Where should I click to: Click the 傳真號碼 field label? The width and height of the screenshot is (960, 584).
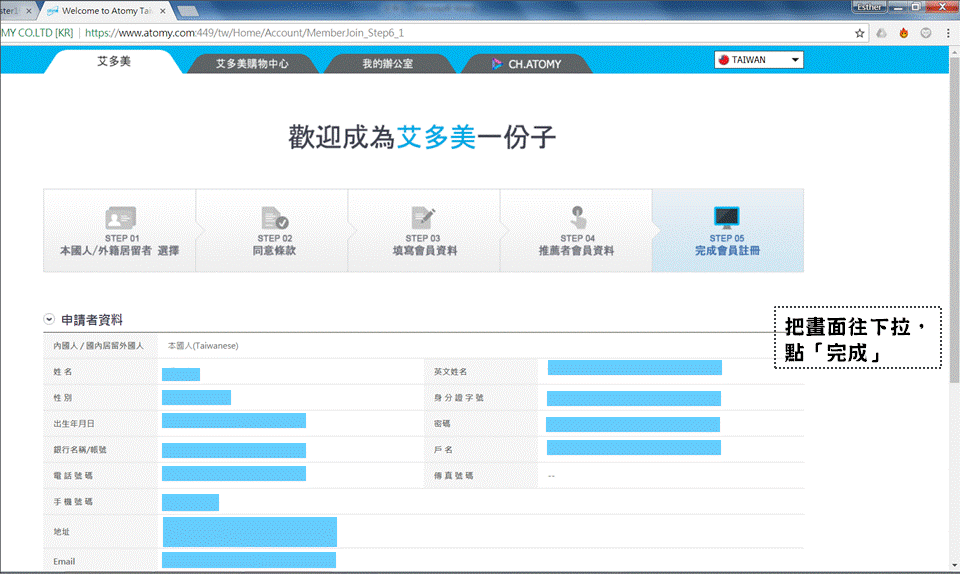point(454,476)
